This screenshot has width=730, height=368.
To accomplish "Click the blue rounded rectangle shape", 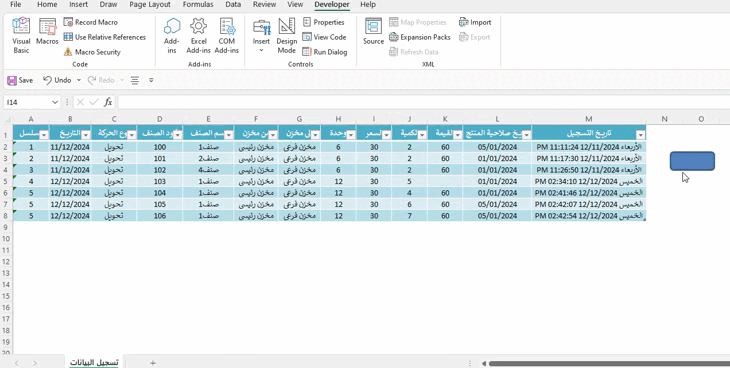I will coord(692,161).
